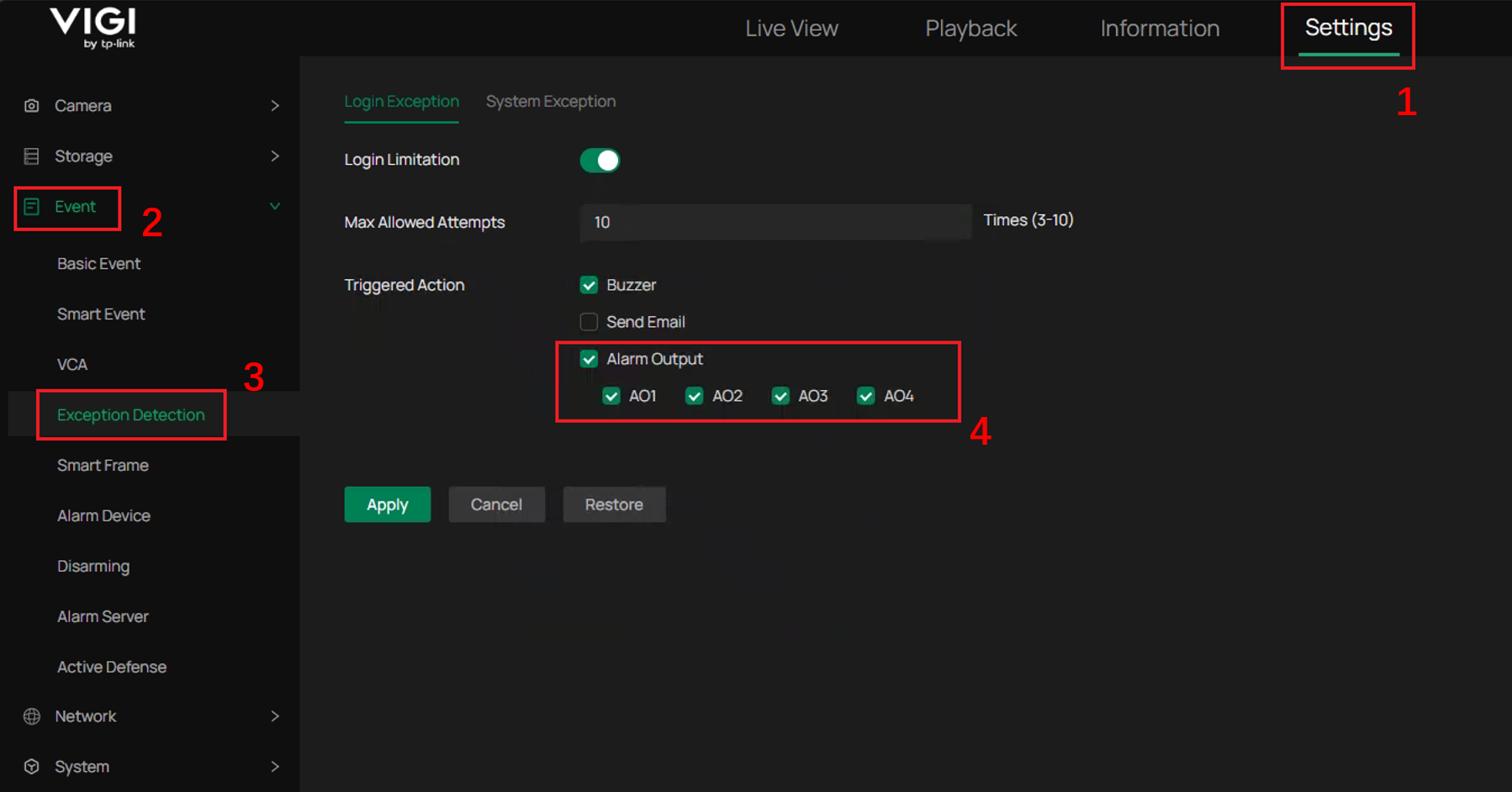Enable the Send Email checkbox

588,321
